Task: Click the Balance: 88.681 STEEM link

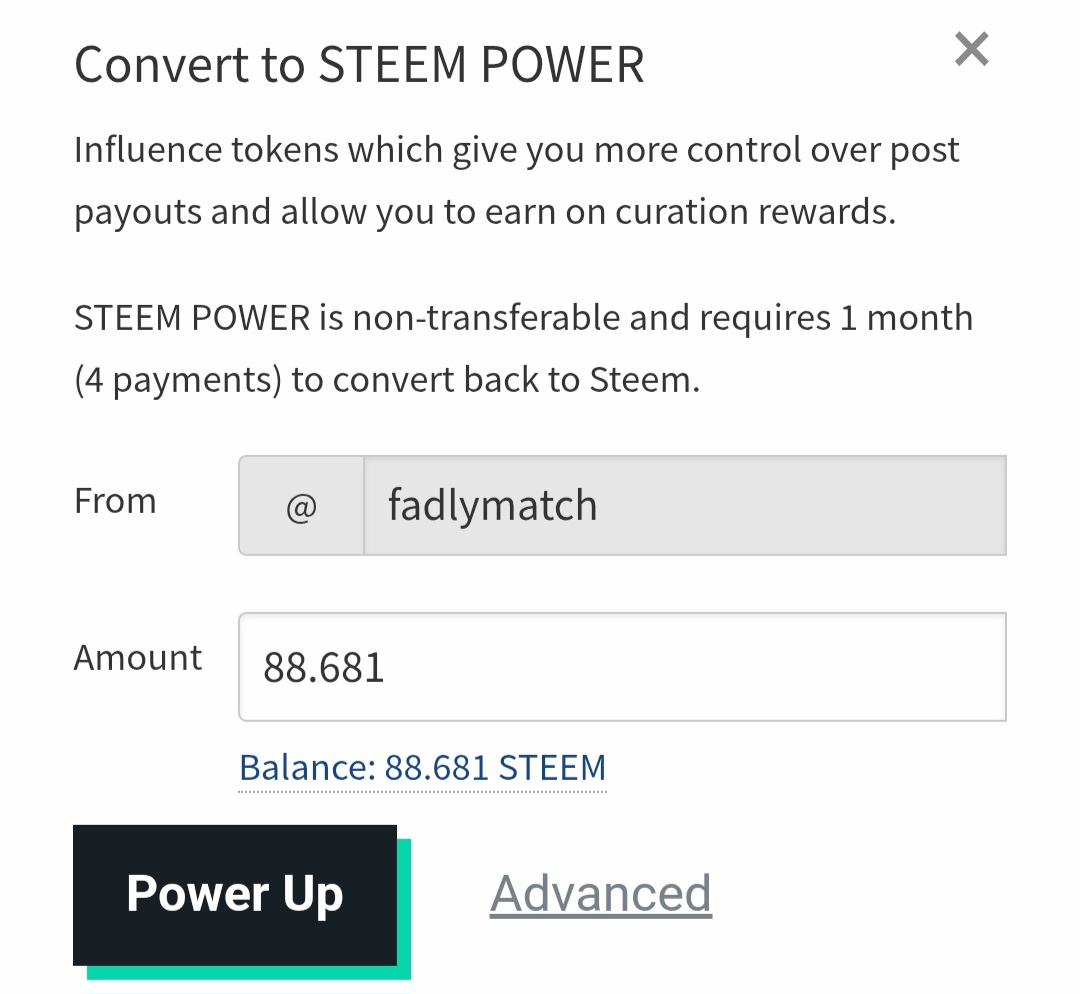Action: [422, 768]
